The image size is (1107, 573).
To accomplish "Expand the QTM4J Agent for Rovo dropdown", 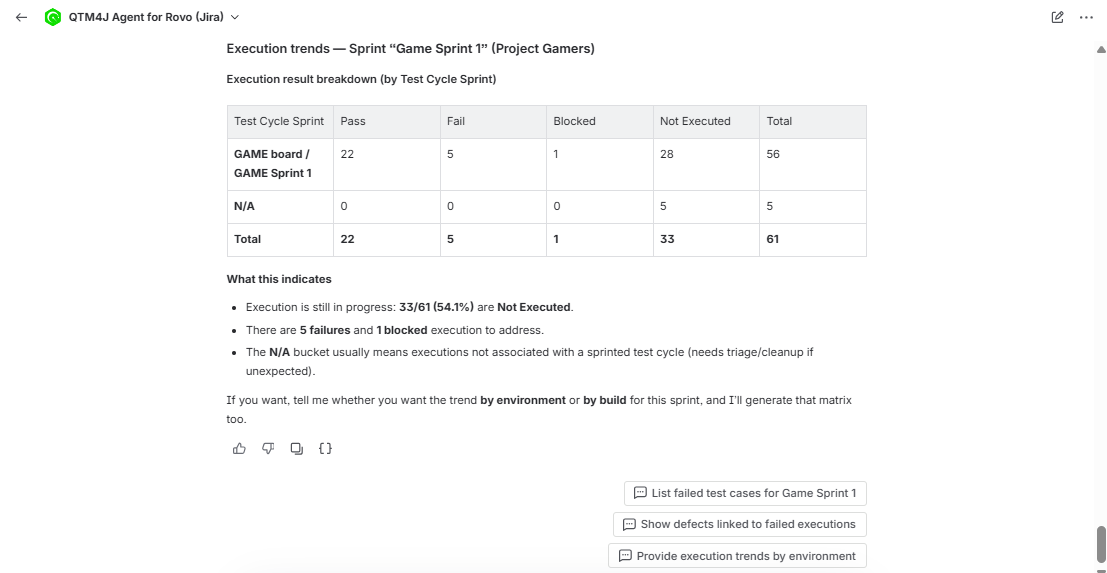I will point(235,17).
